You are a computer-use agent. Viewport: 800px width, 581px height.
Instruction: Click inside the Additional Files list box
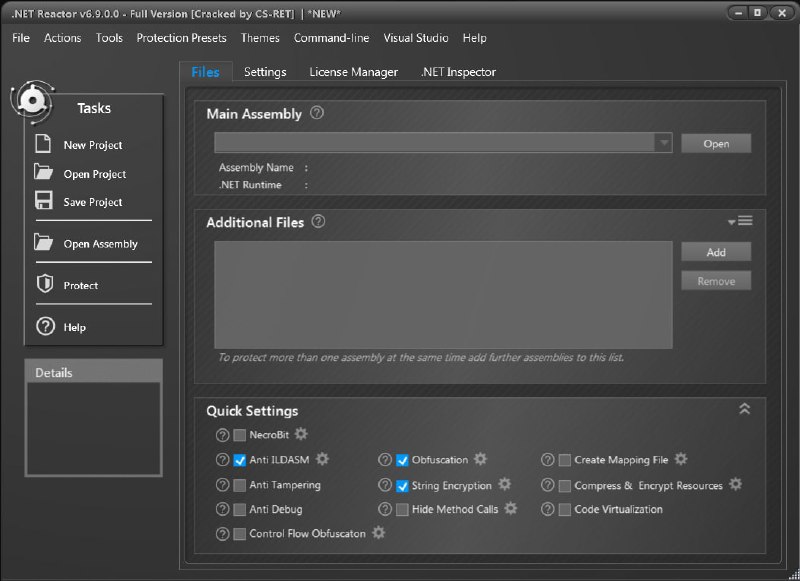coord(443,295)
